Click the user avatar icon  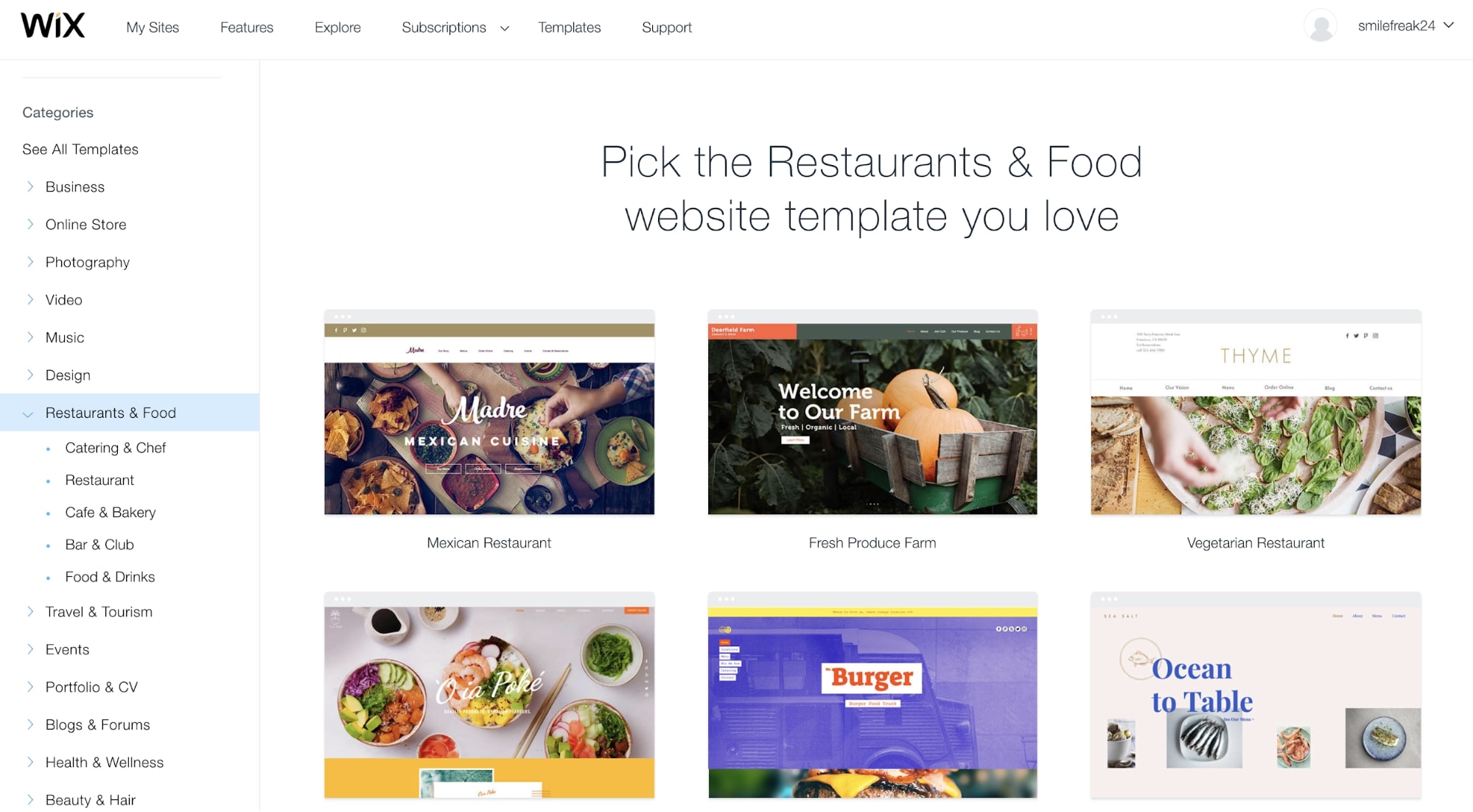click(x=1320, y=26)
